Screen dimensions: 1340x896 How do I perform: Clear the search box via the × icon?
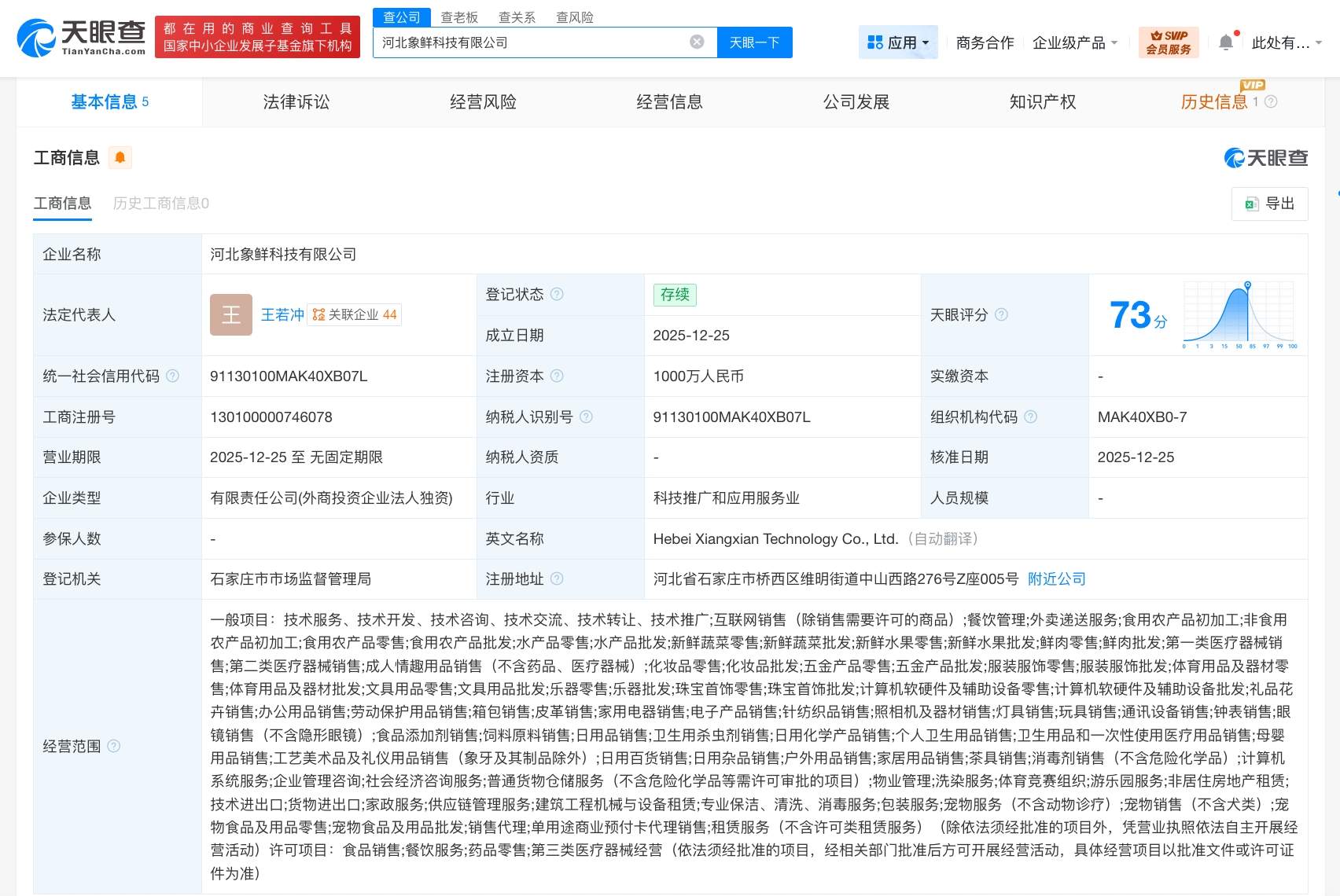[695, 42]
